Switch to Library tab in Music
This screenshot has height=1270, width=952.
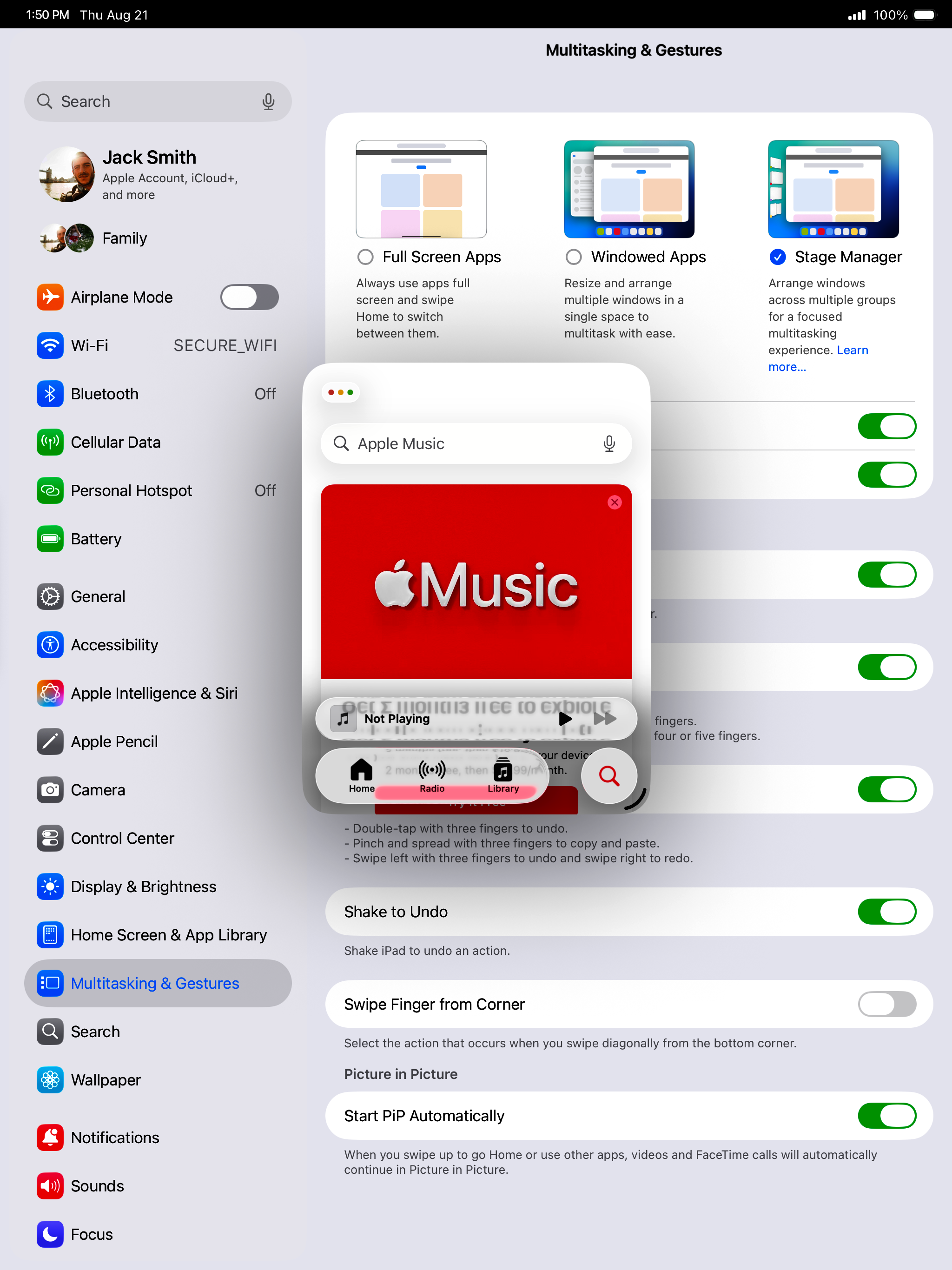[x=503, y=776]
